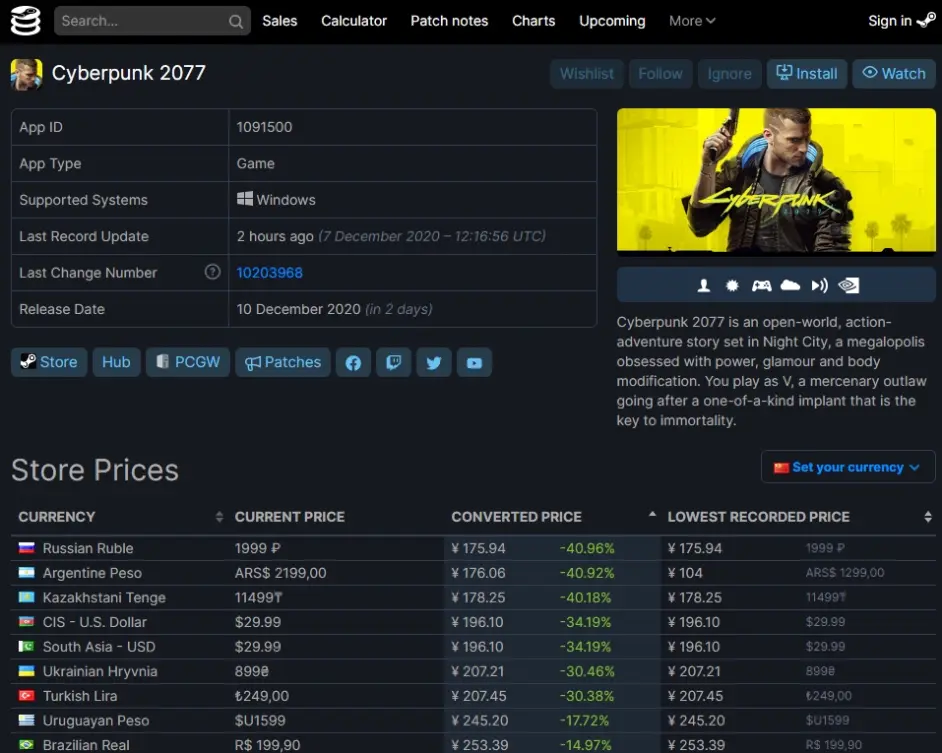Go to Patch notes

coord(449,21)
